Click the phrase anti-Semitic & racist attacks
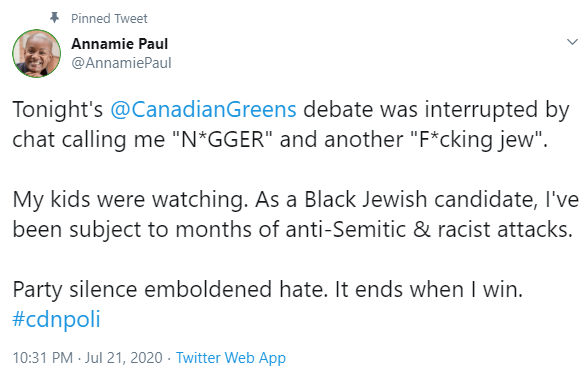587x376 pixels. [429, 229]
